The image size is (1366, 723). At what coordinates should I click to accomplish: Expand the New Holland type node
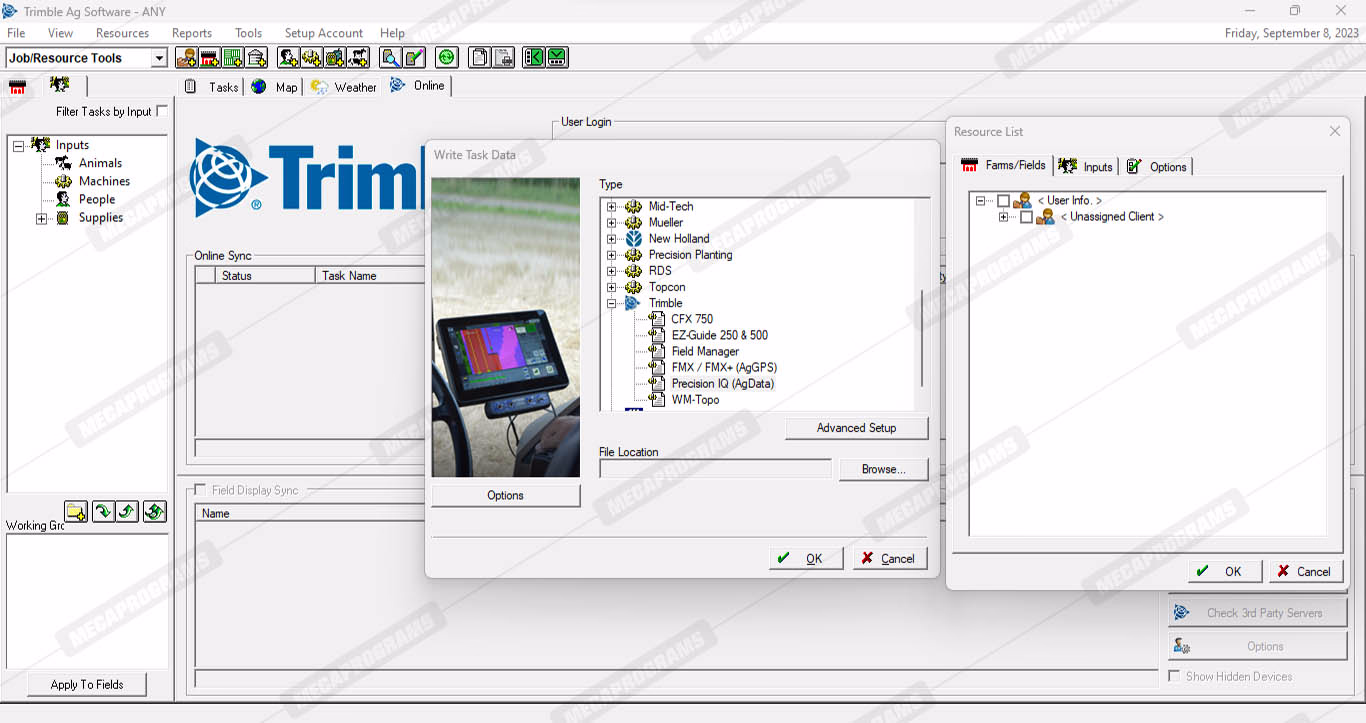pyautogui.click(x=612, y=239)
